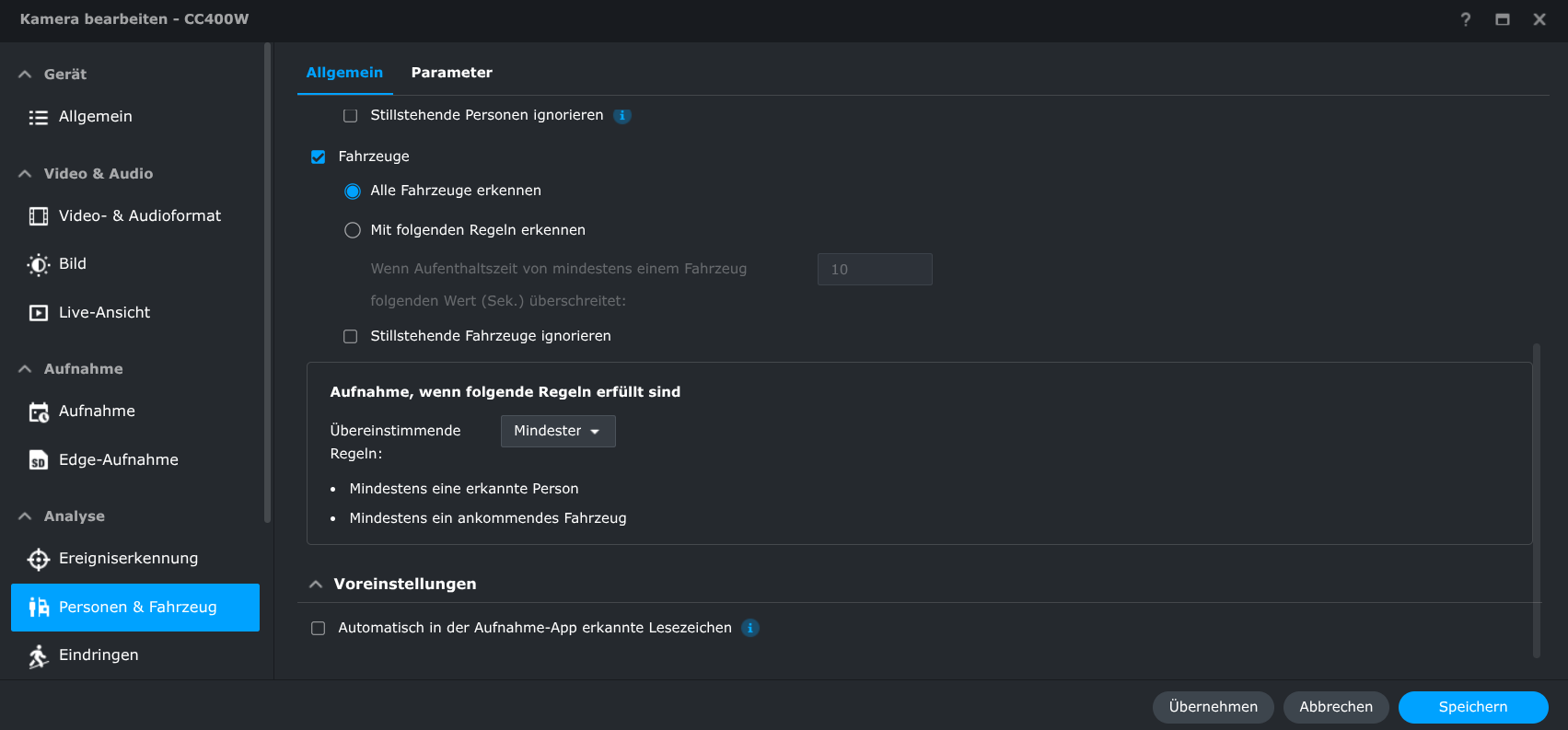Click the Bild brightness icon
Image resolution: width=1568 pixels, height=730 pixels.
click(39, 265)
